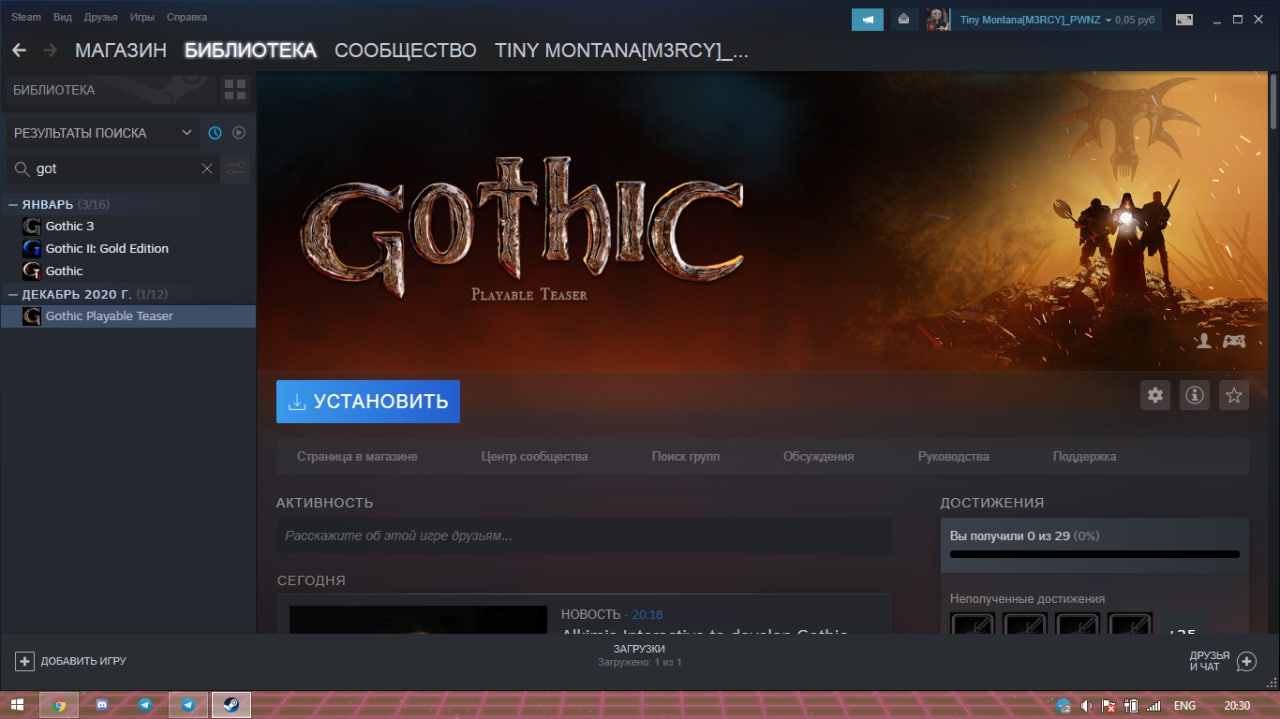Screen dimensions: 1280x719
Task: Open ЗАГРУЗКИ downloads status
Action: click(639, 655)
